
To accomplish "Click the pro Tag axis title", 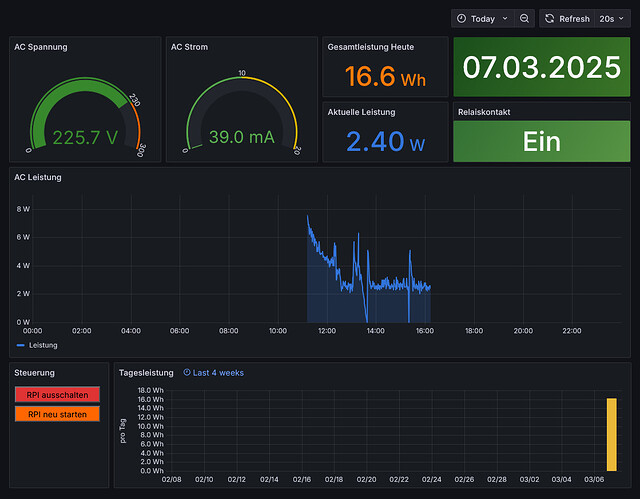I will point(123,430).
